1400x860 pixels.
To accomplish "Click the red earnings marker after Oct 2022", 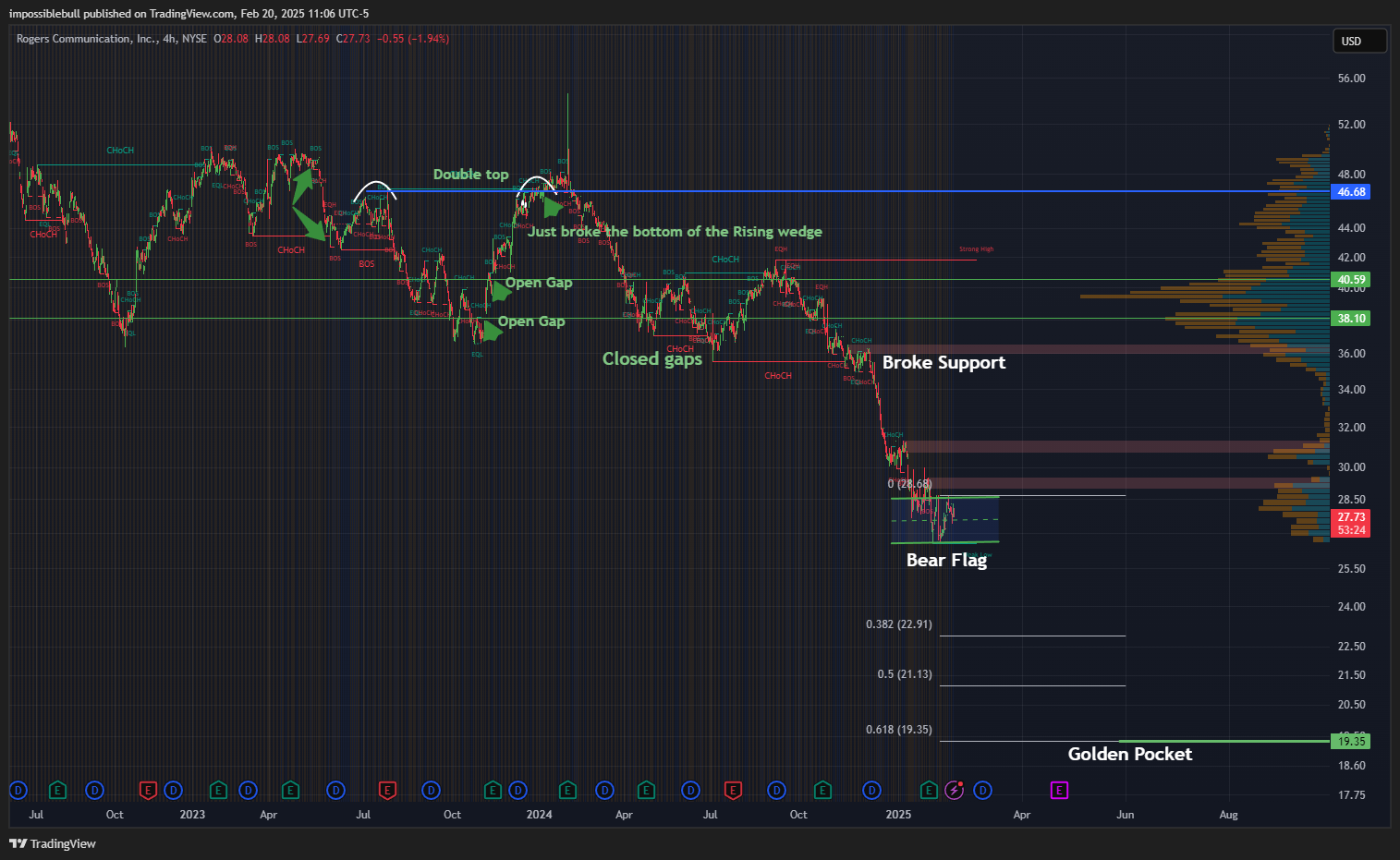I will point(147,790).
